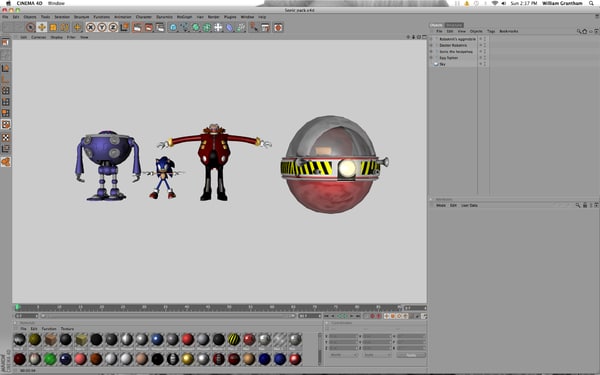This screenshot has height=375, width=600.
Task: Open the MoGraph menu
Action: (184, 17)
